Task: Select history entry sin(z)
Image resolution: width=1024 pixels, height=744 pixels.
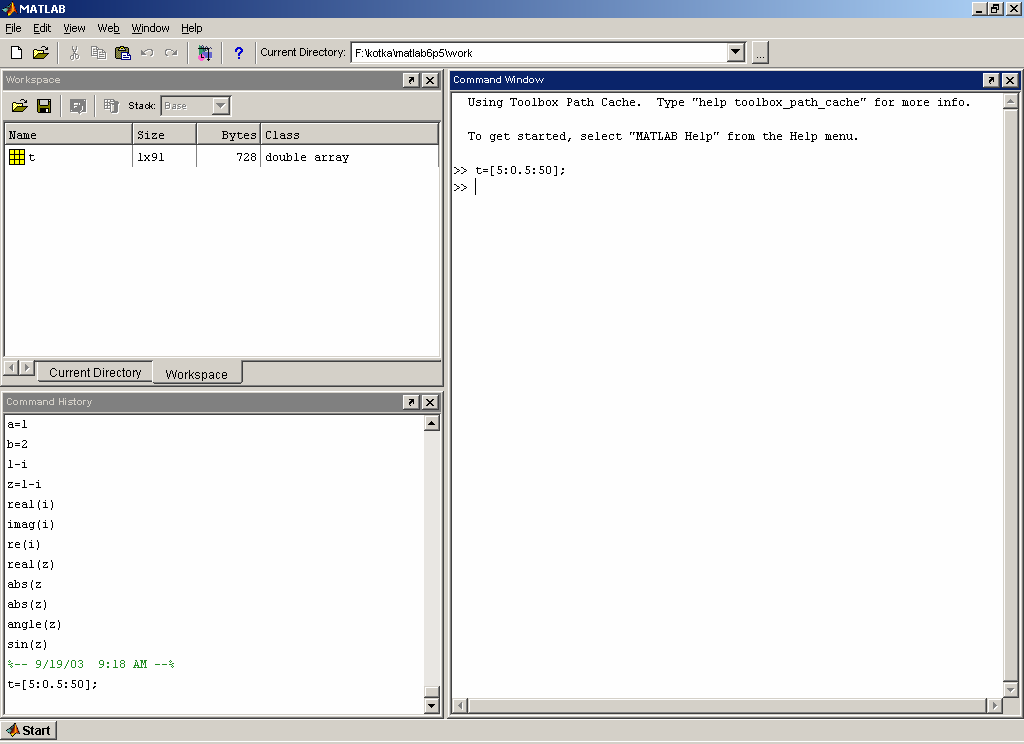Action: [27, 645]
